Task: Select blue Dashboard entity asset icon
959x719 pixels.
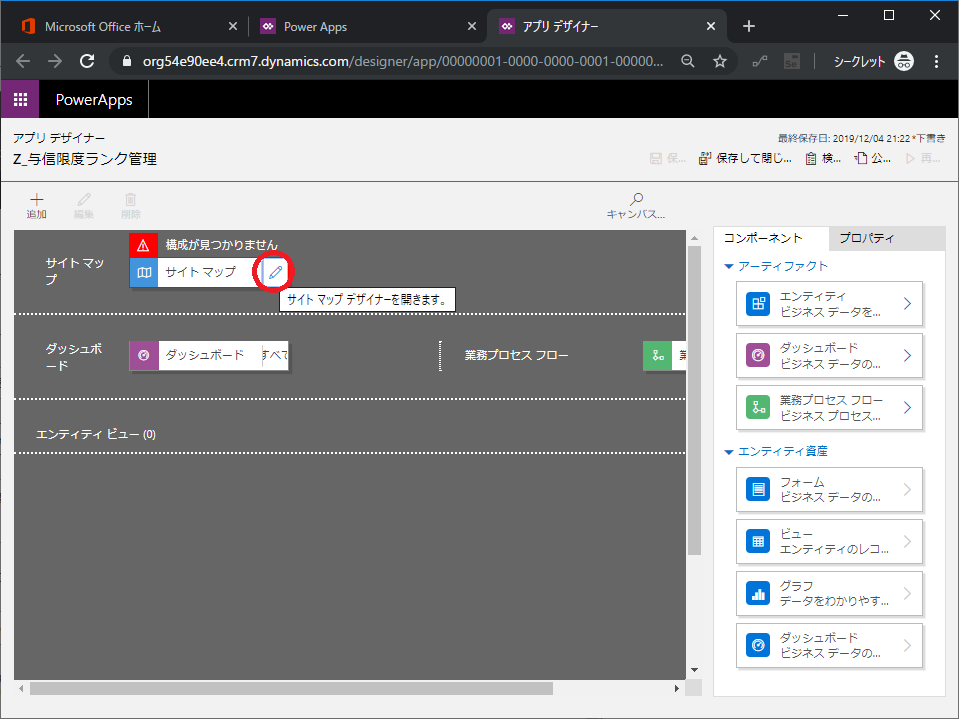Action: 758,645
